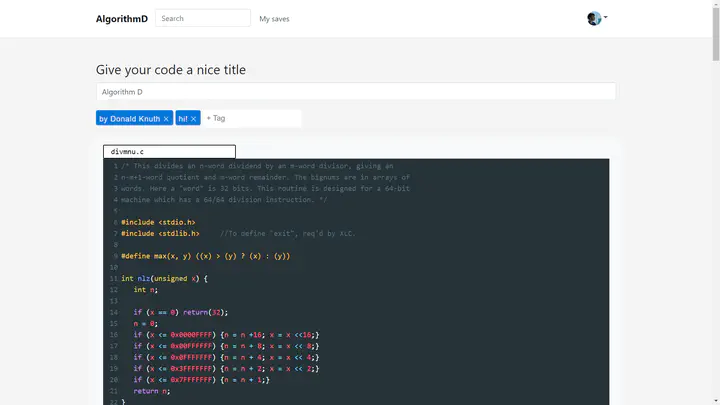Screen dimensions: 720x405
Task: Place cursor on #include <stdio.h> line
Action: click(x=158, y=222)
